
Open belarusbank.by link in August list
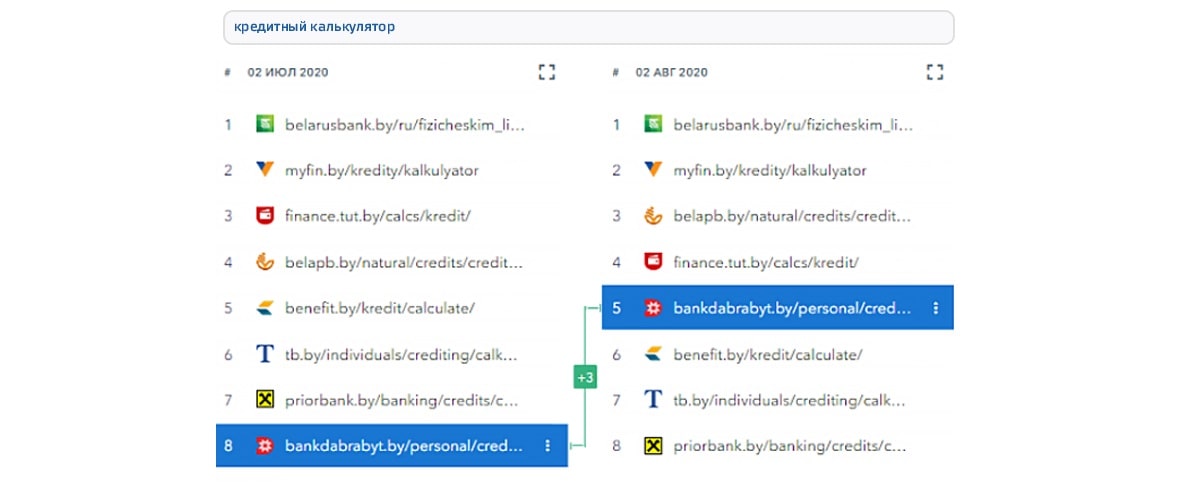pyautogui.click(x=792, y=125)
